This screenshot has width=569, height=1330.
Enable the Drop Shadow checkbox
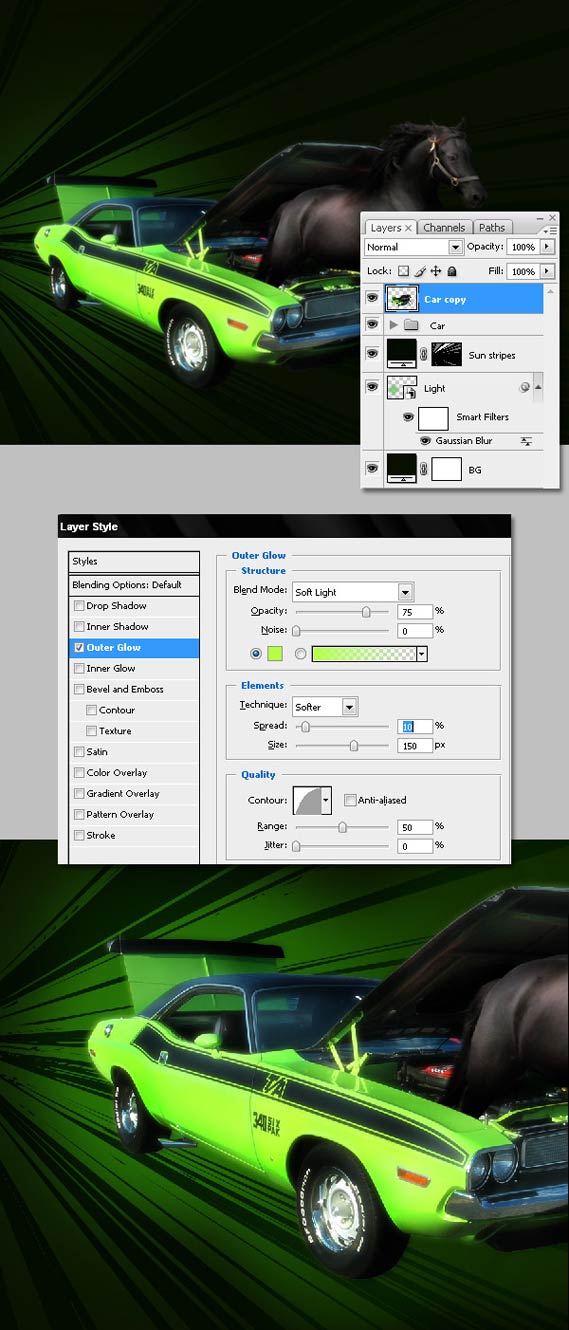79,606
